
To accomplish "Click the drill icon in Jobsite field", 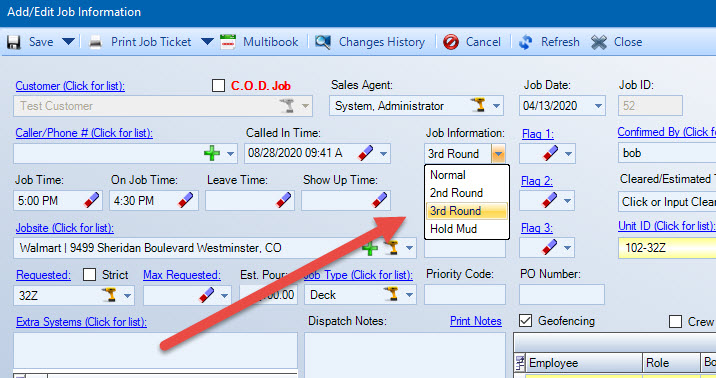I will tap(391, 247).
